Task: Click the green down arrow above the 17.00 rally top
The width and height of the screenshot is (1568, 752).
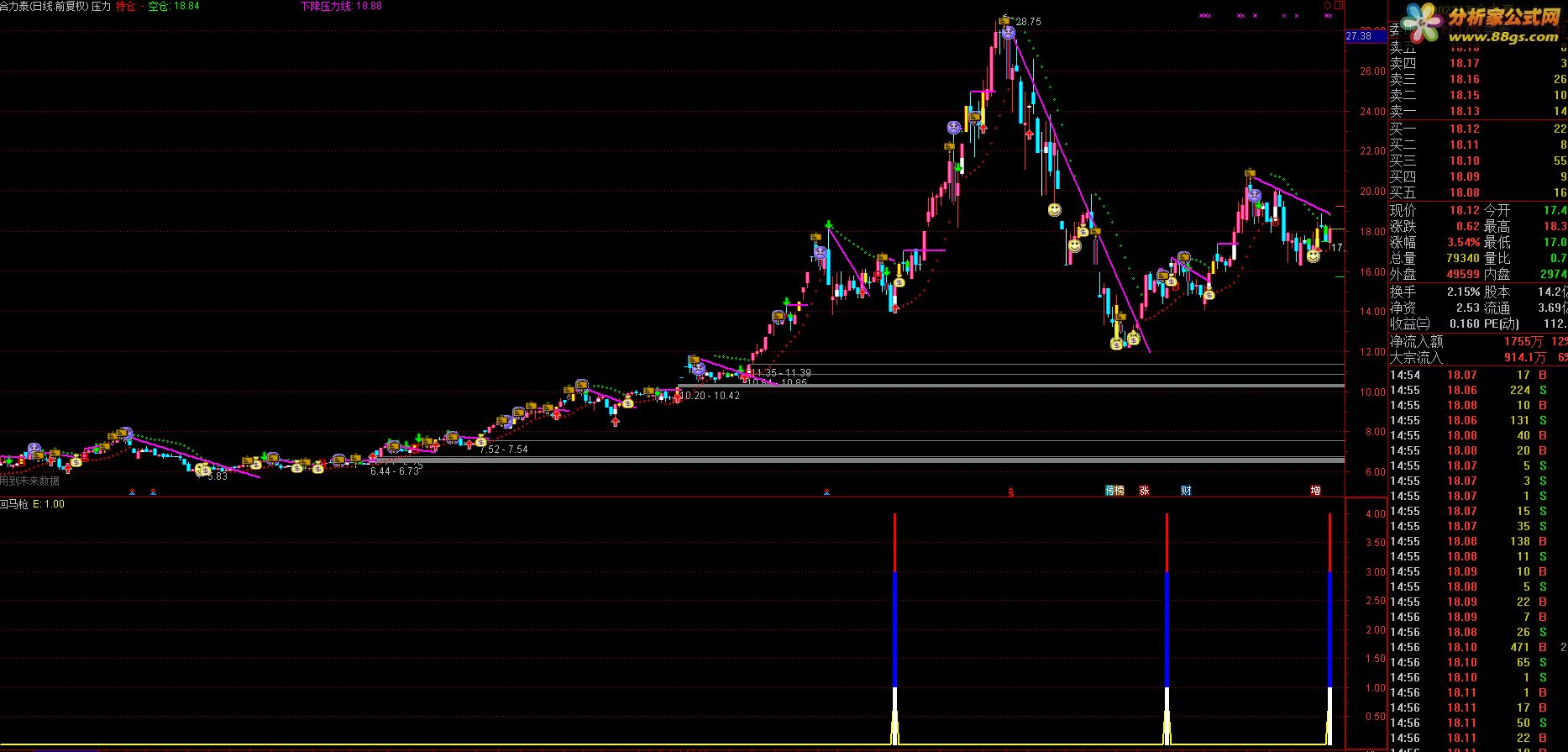Action: (x=829, y=224)
